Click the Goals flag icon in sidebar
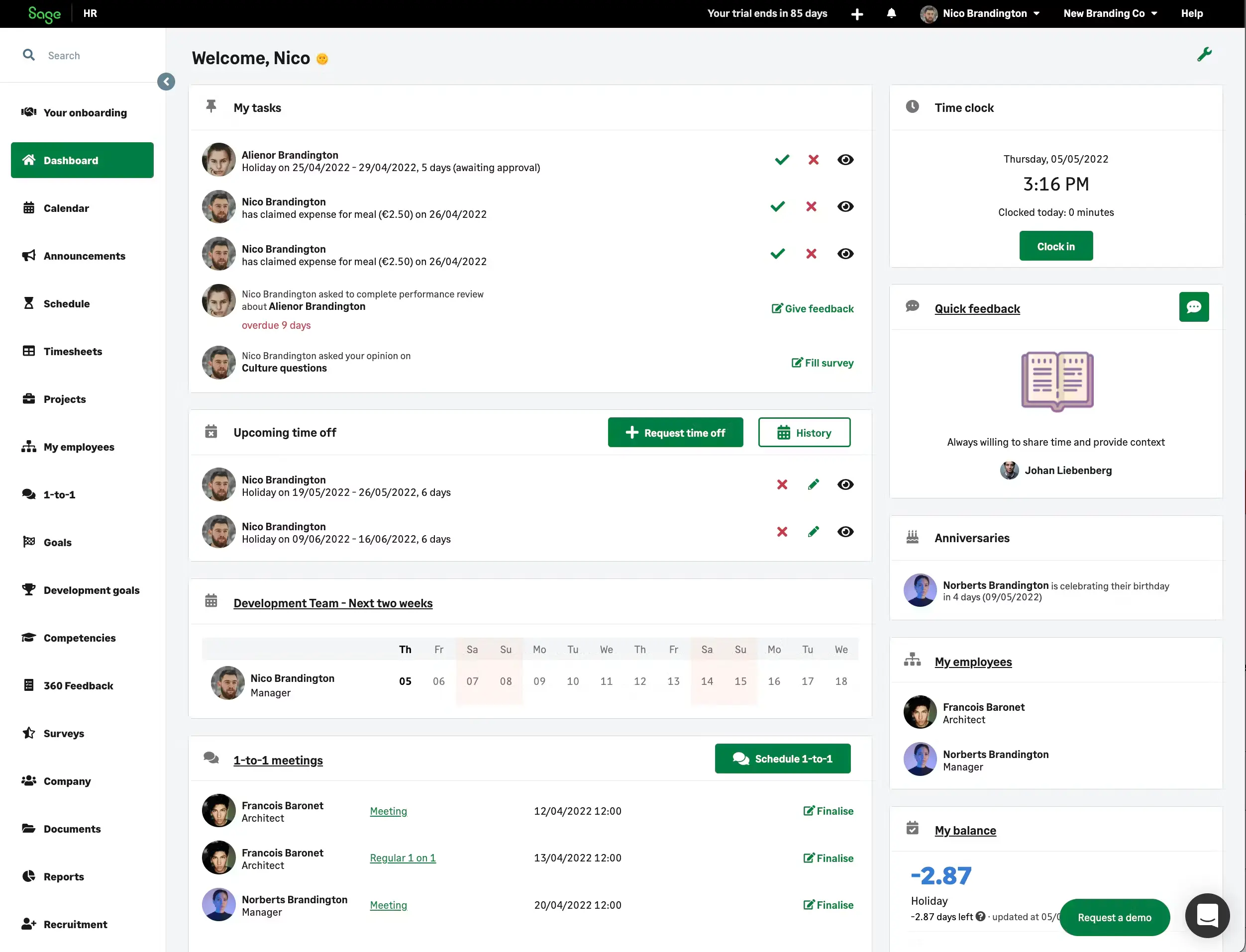 pos(29,542)
